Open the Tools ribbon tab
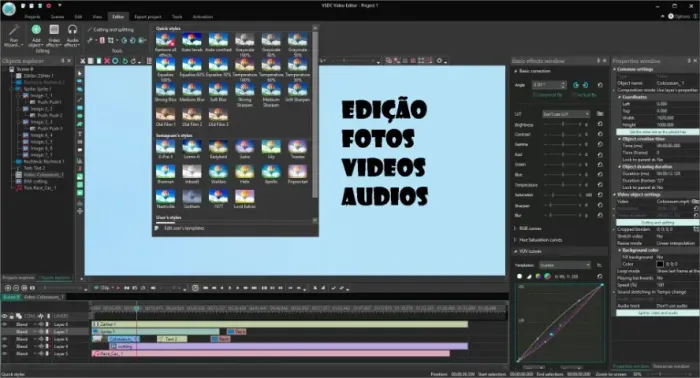This screenshot has height=378, width=700. point(177,17)
